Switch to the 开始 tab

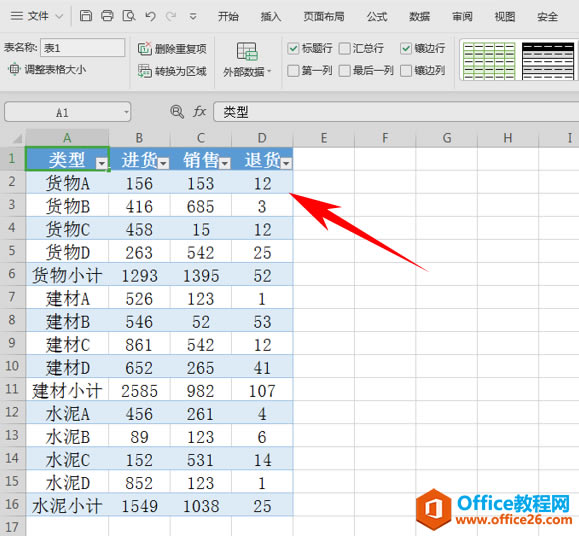[x=228, y=17]
